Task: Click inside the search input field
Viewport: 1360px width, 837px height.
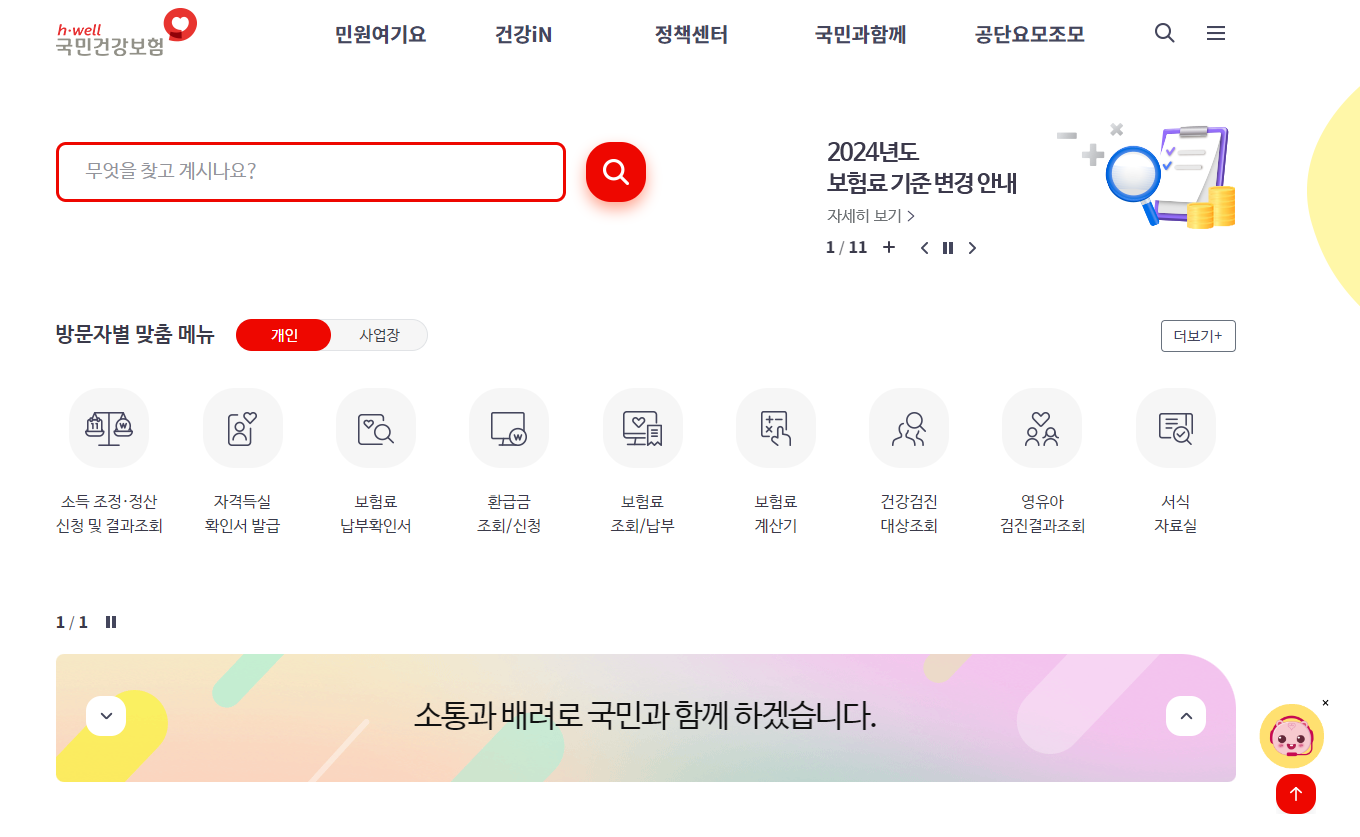Action: coord(310,171)
